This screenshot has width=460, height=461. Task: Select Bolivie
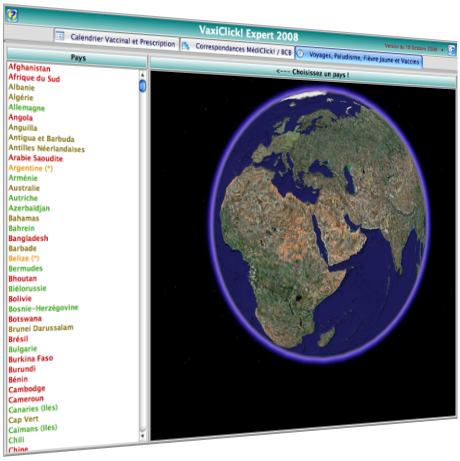(x=20, y=299)
